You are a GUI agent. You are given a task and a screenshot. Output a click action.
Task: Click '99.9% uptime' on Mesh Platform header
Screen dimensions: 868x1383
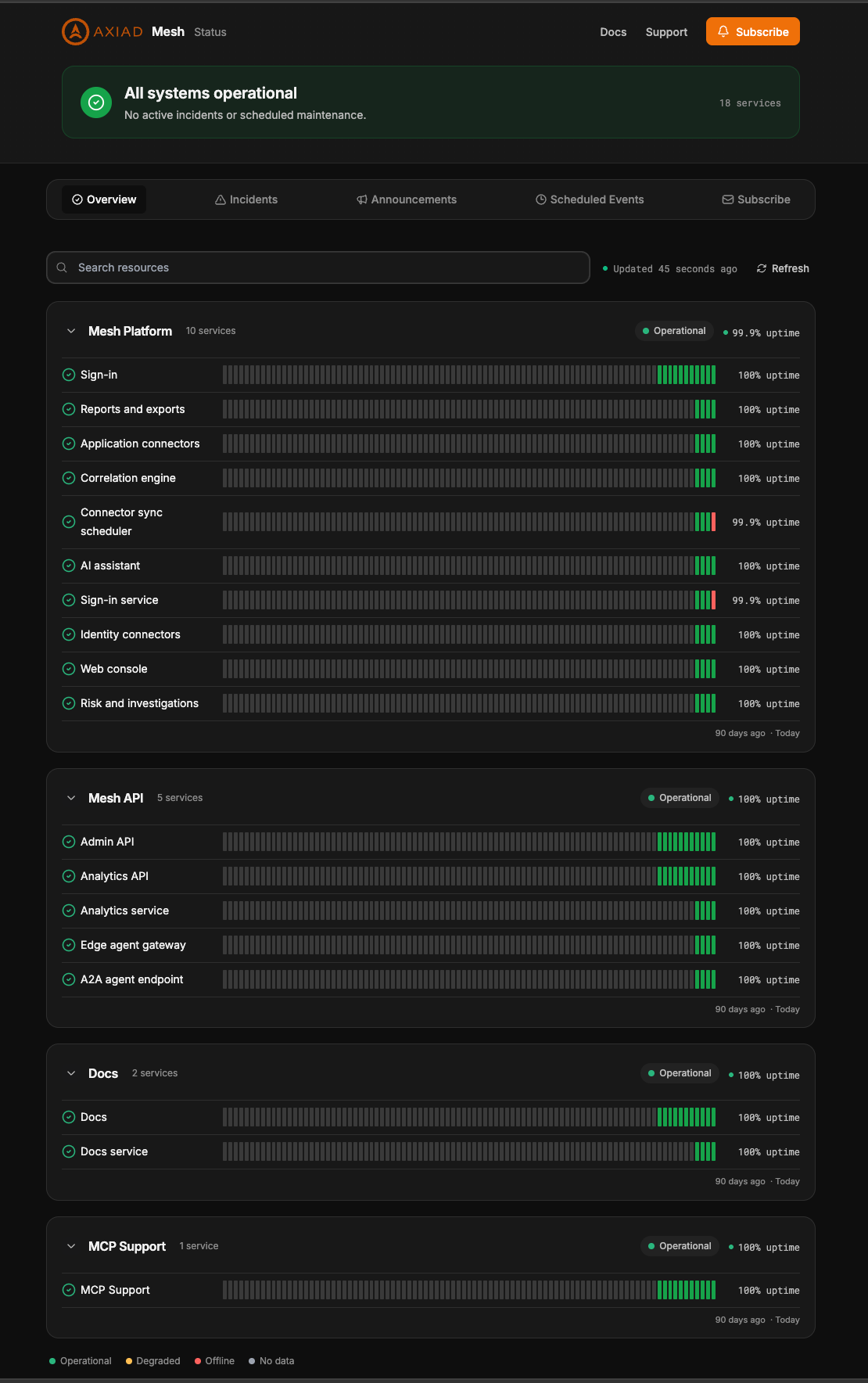766,333
